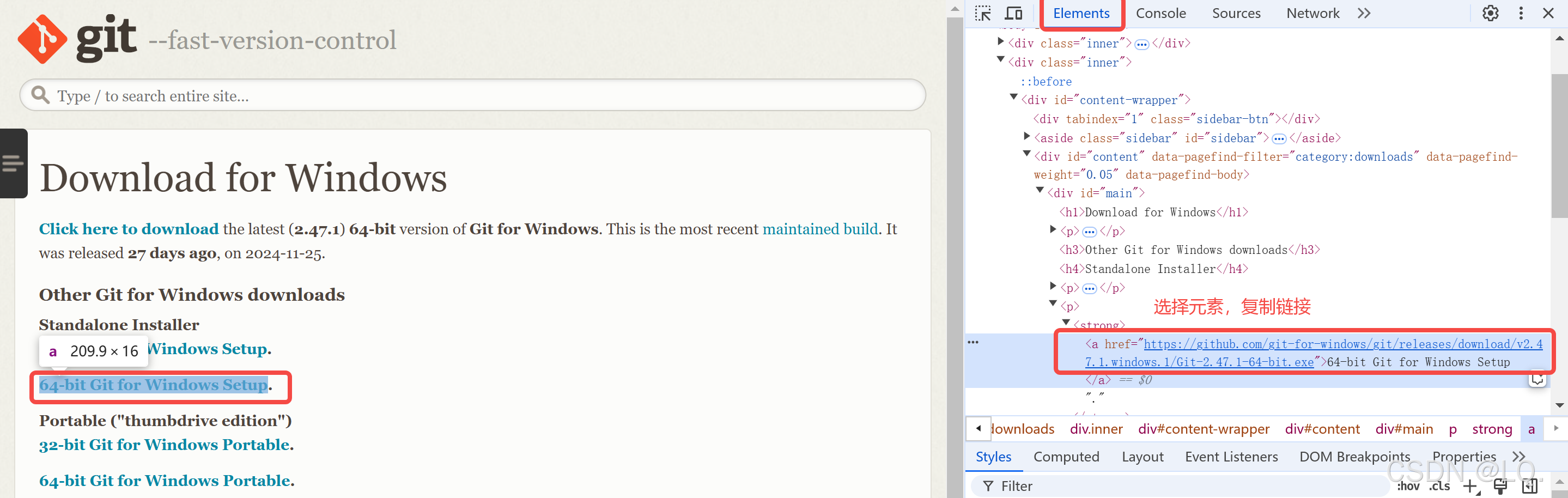Expand the first collapsed p element
Screen dimensions: 1568x498
[1053, 229]
